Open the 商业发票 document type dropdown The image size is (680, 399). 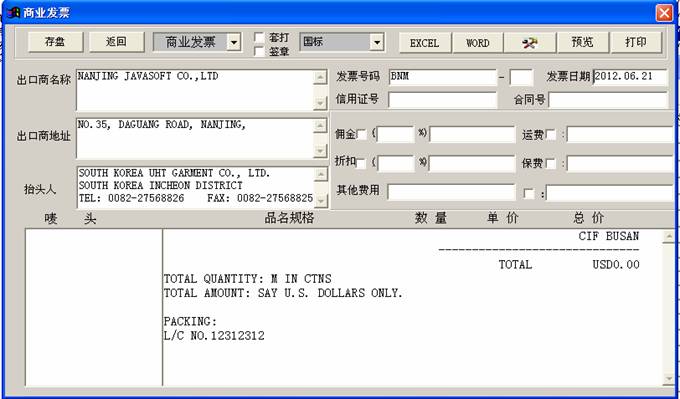click(x=234, y=43)
